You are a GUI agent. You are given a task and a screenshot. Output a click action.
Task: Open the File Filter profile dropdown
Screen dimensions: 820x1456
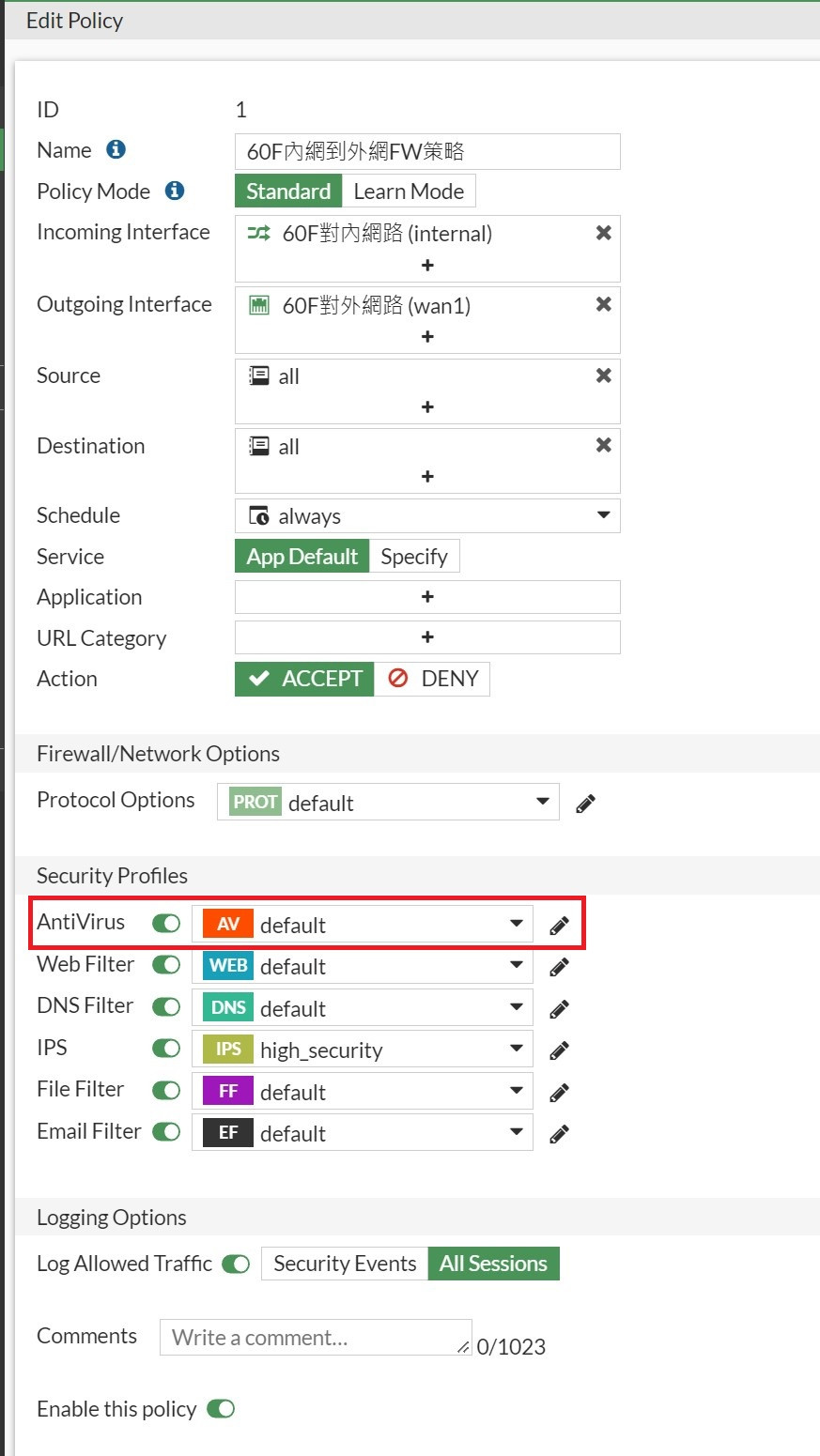516,1091
